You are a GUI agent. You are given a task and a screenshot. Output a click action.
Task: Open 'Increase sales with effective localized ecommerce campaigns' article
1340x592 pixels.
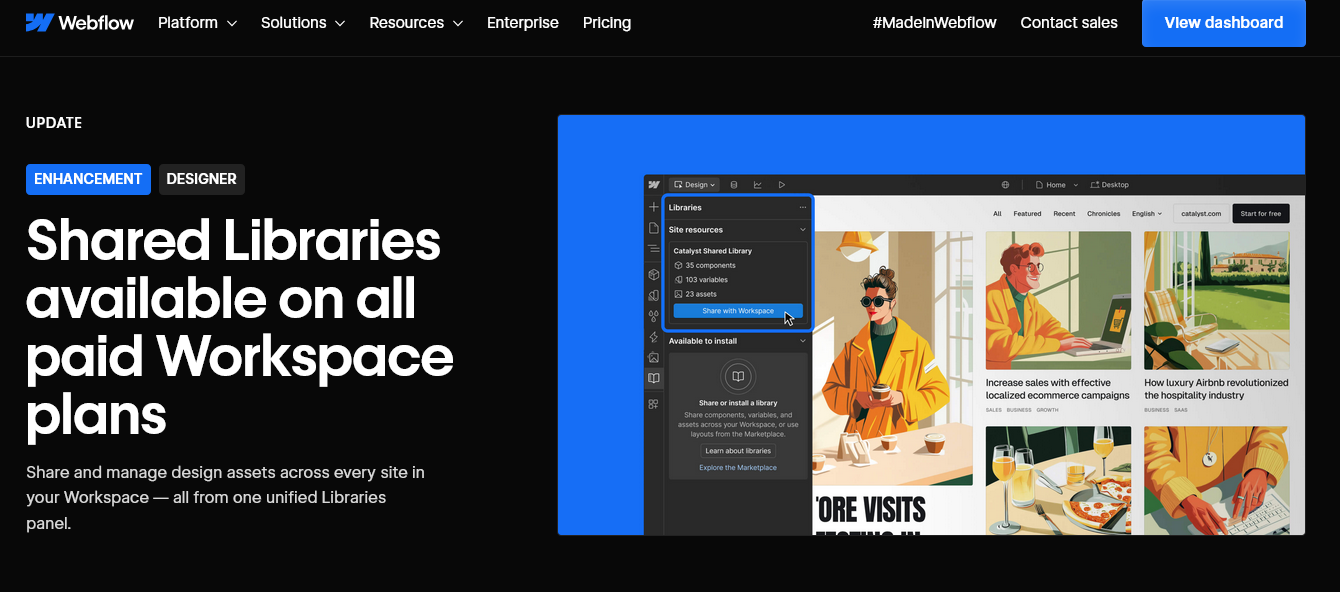pos(1057,389)
